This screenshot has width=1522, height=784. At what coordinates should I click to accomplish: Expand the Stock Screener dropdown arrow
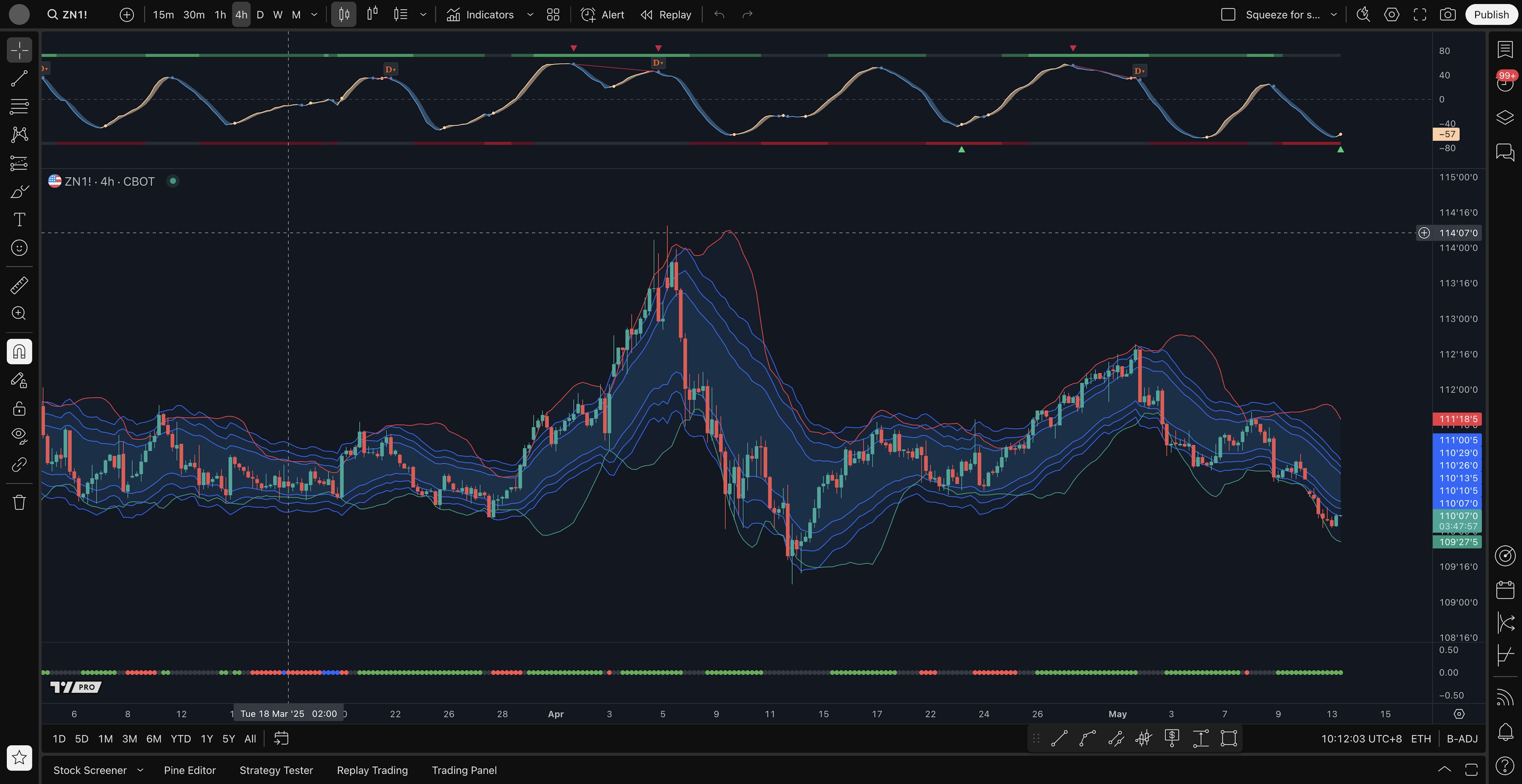click(140, 770)
